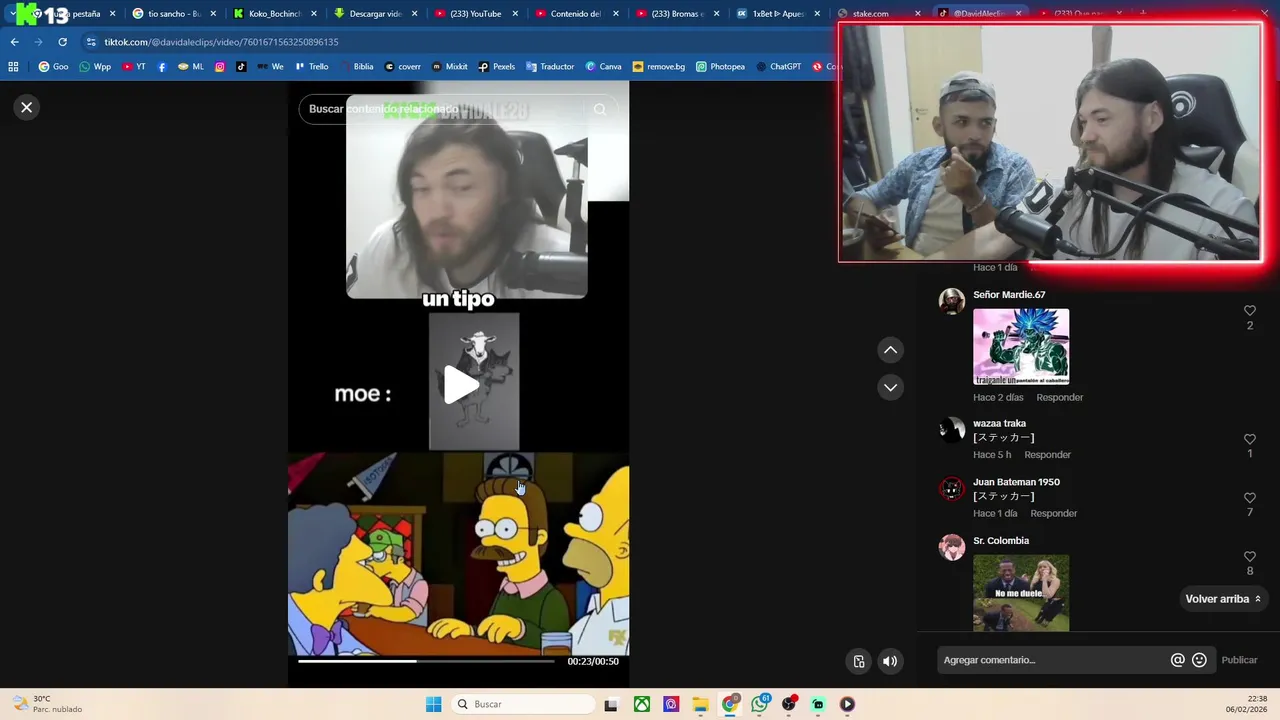Go to the previous video
1280x720 pixels.
point(890,350)
